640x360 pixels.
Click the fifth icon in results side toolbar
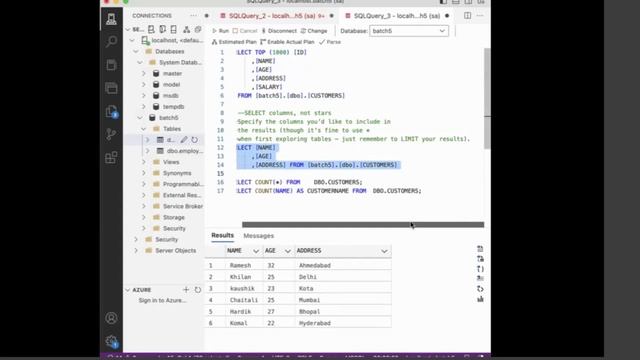pyautogui.click(x=480, y=289)
